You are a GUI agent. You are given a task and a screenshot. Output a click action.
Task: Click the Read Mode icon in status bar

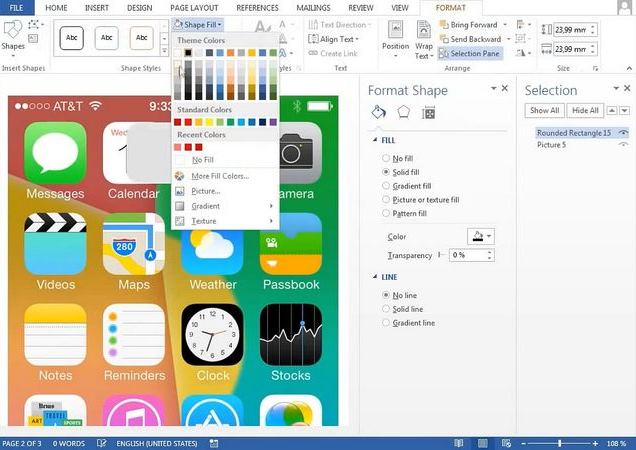459,443
